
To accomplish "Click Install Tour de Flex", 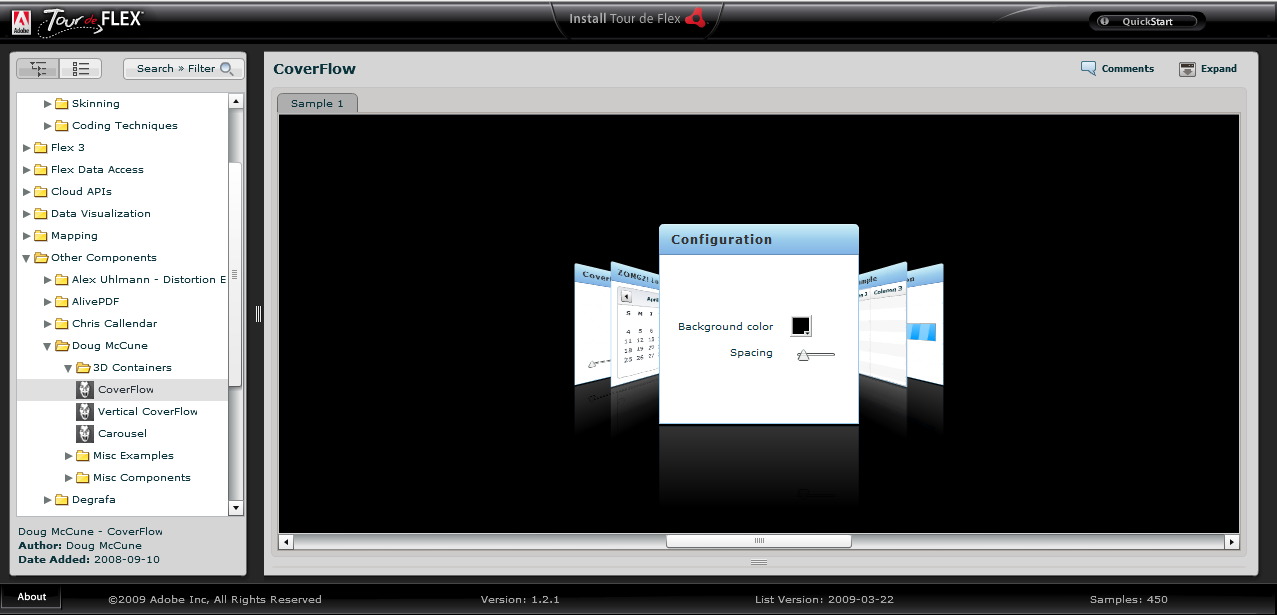I will tap(625, 19).
